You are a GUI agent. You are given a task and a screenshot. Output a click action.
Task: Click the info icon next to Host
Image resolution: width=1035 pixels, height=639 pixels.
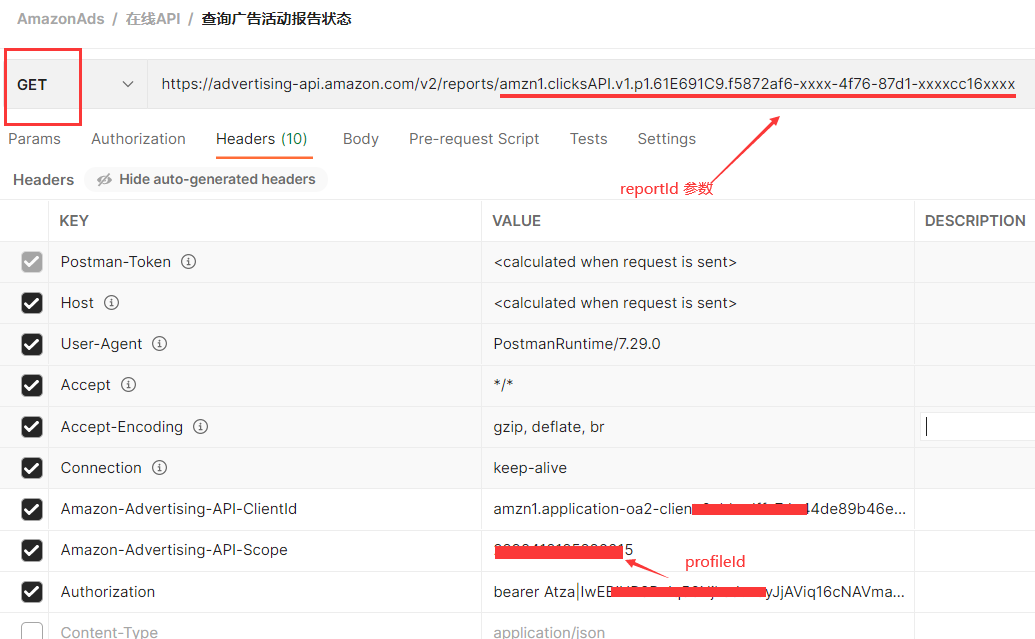[x=112, y=302]
